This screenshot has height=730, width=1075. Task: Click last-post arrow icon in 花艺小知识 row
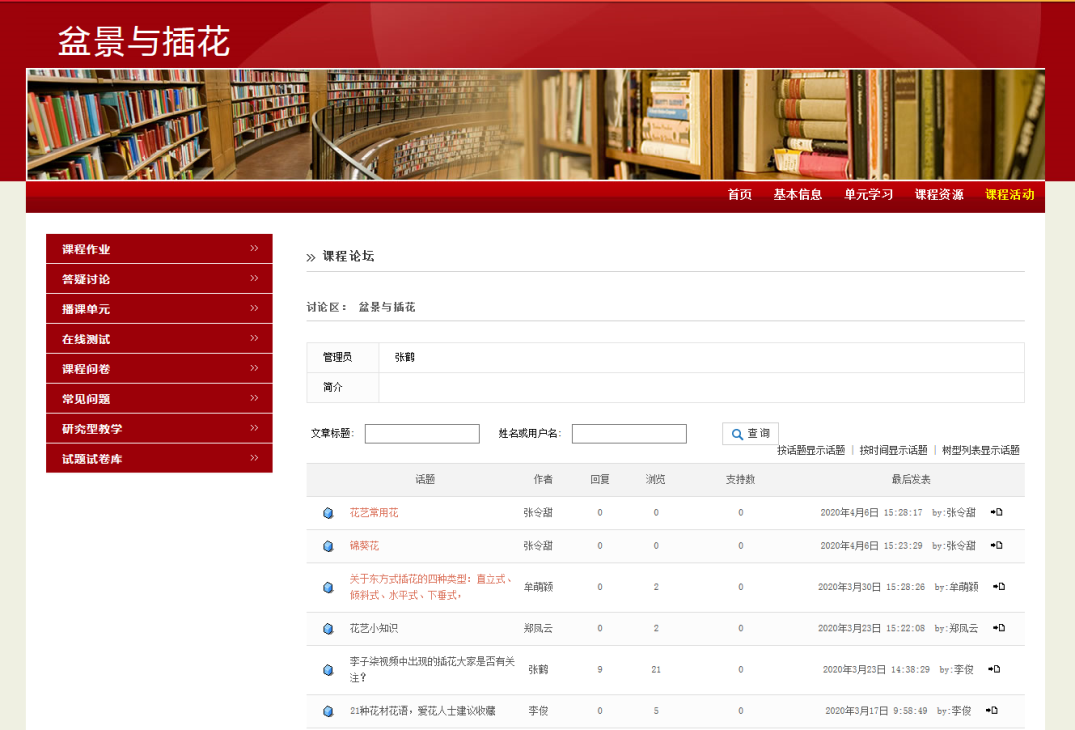click(x=998, y=628)
